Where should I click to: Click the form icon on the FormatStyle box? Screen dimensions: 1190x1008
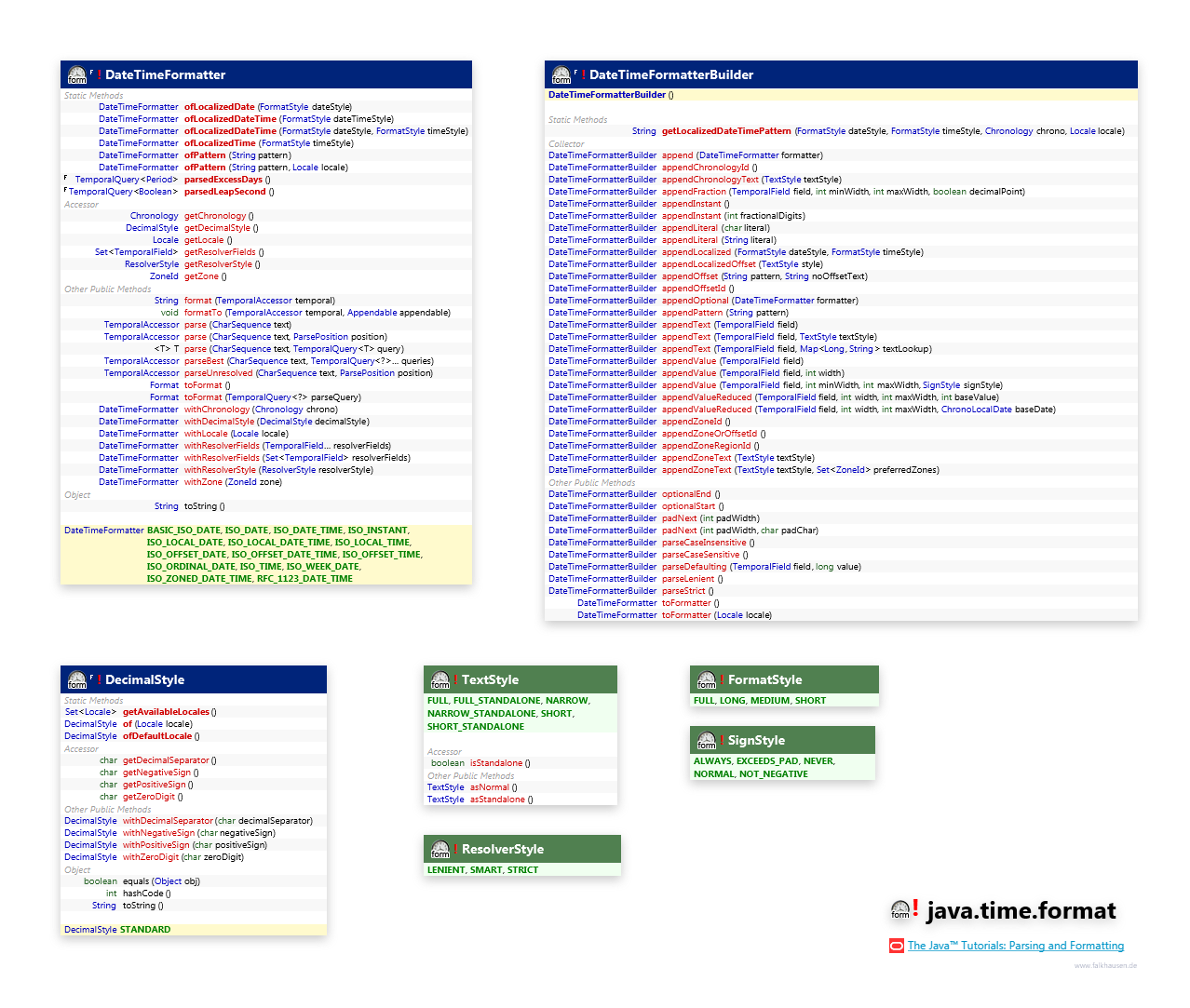point(707,679)
